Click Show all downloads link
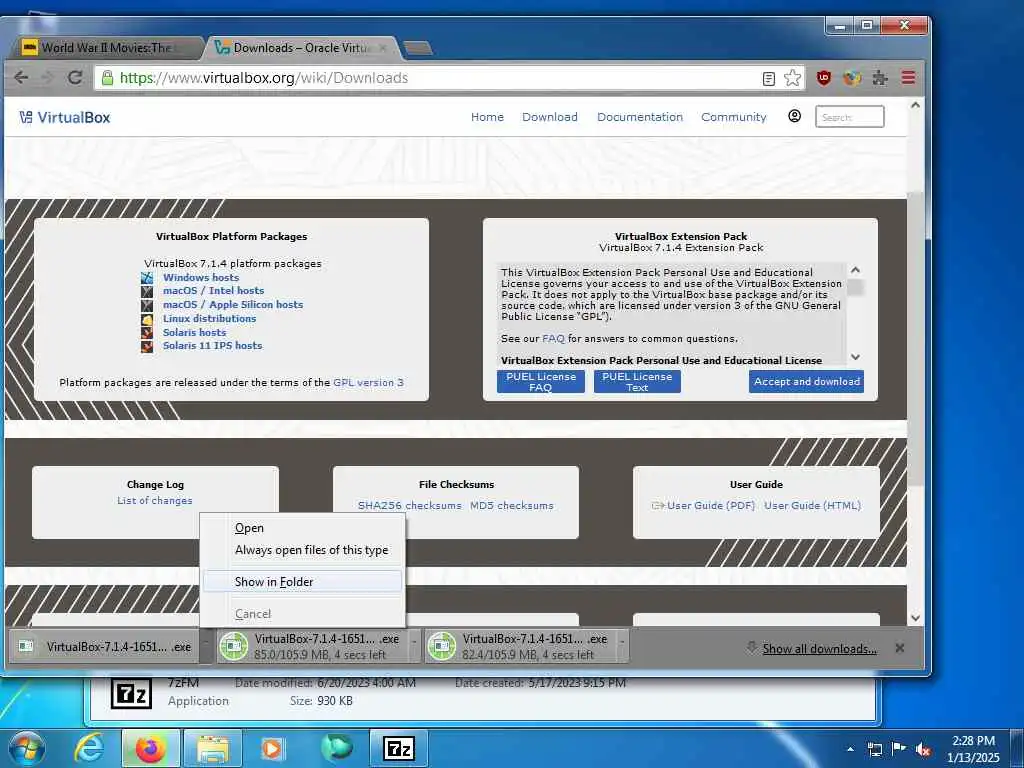 820,648
